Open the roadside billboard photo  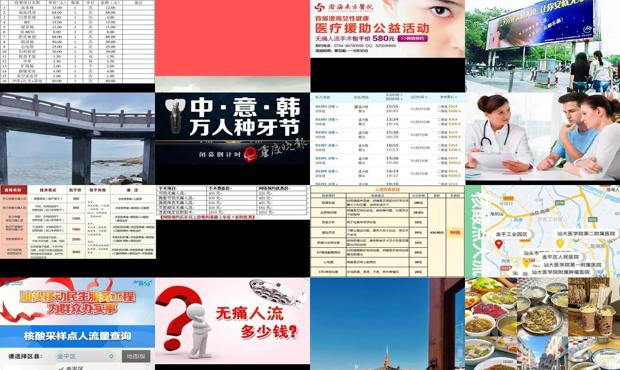542,46
